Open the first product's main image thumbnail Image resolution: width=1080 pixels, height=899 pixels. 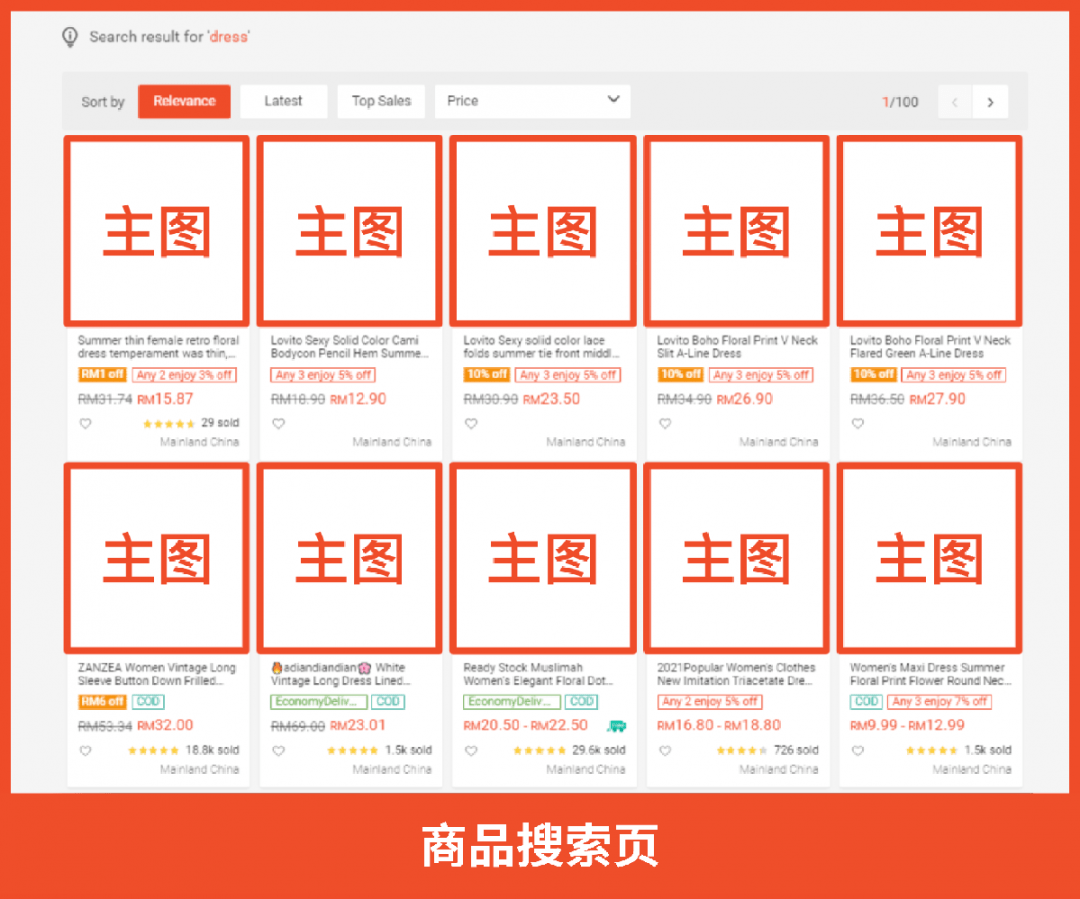(156, 230)
